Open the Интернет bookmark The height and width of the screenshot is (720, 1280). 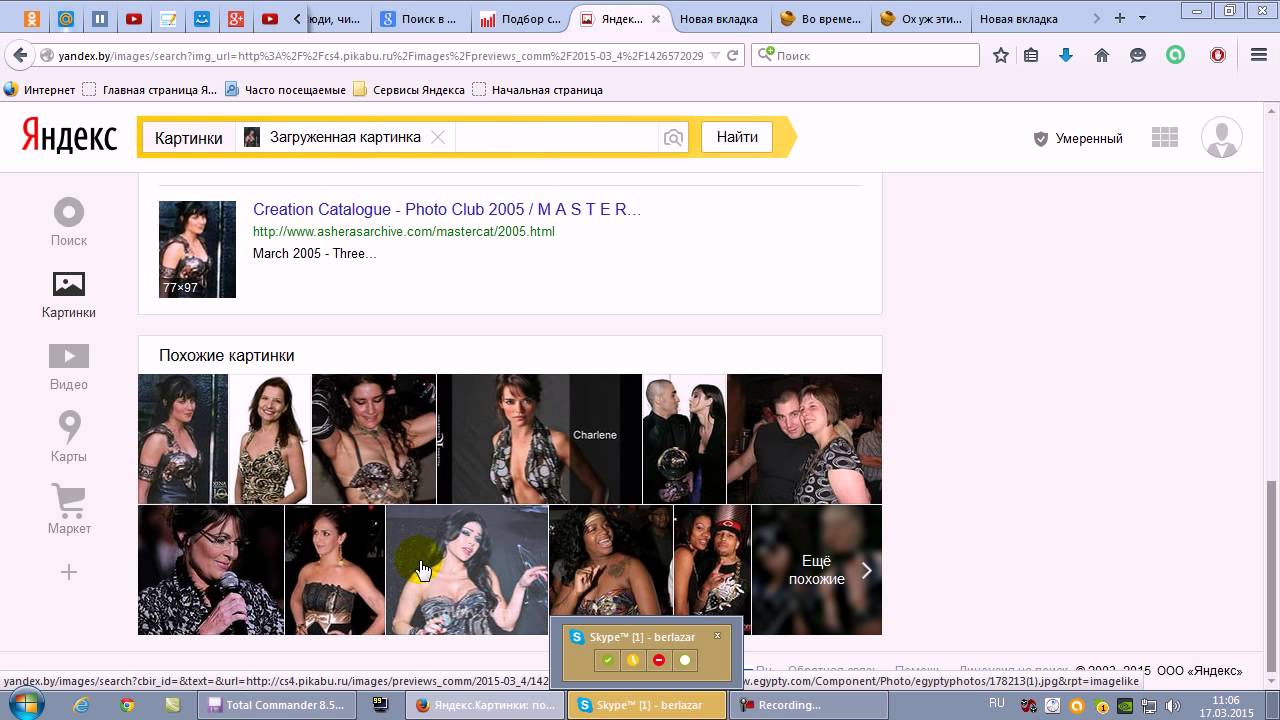(x=40, y=90)
